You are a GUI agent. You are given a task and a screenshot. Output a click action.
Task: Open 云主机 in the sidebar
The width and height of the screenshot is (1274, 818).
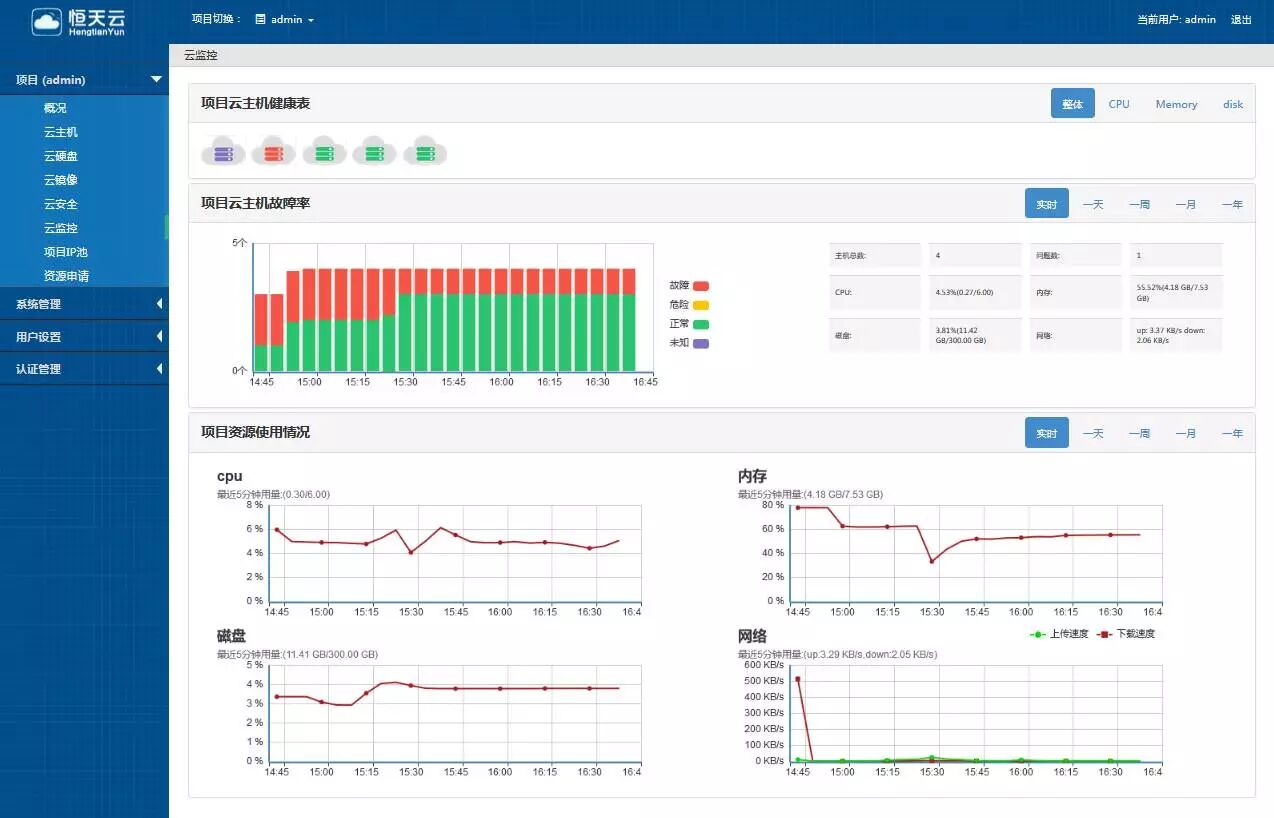pyautogui.click(x=61, y=132)
